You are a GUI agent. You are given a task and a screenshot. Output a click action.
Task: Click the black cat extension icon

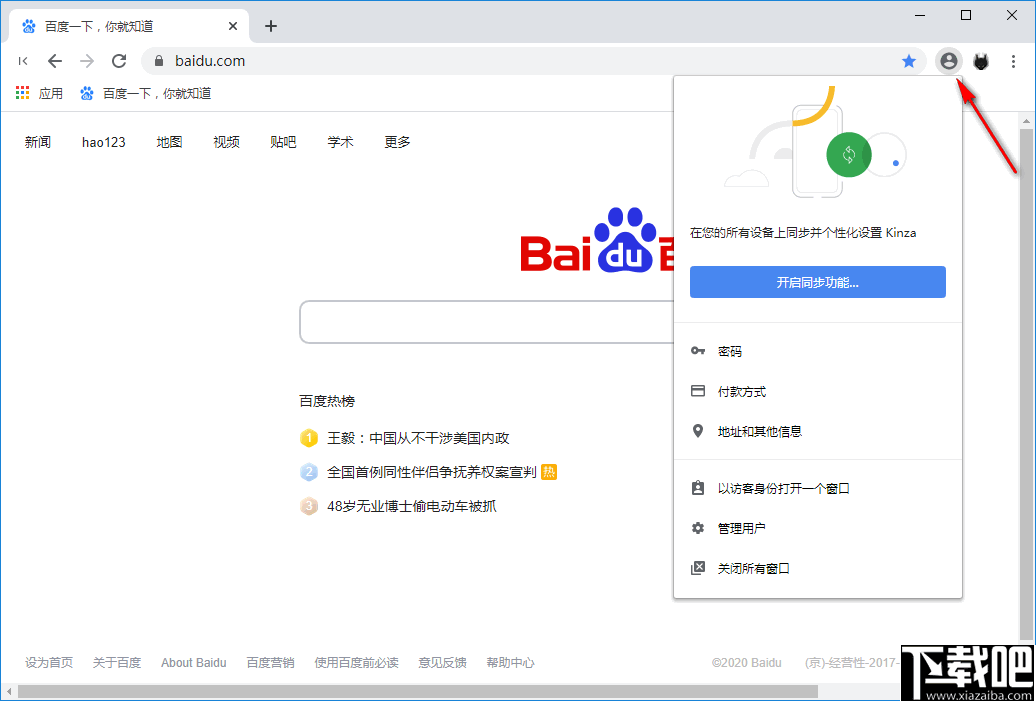(981, 62)
